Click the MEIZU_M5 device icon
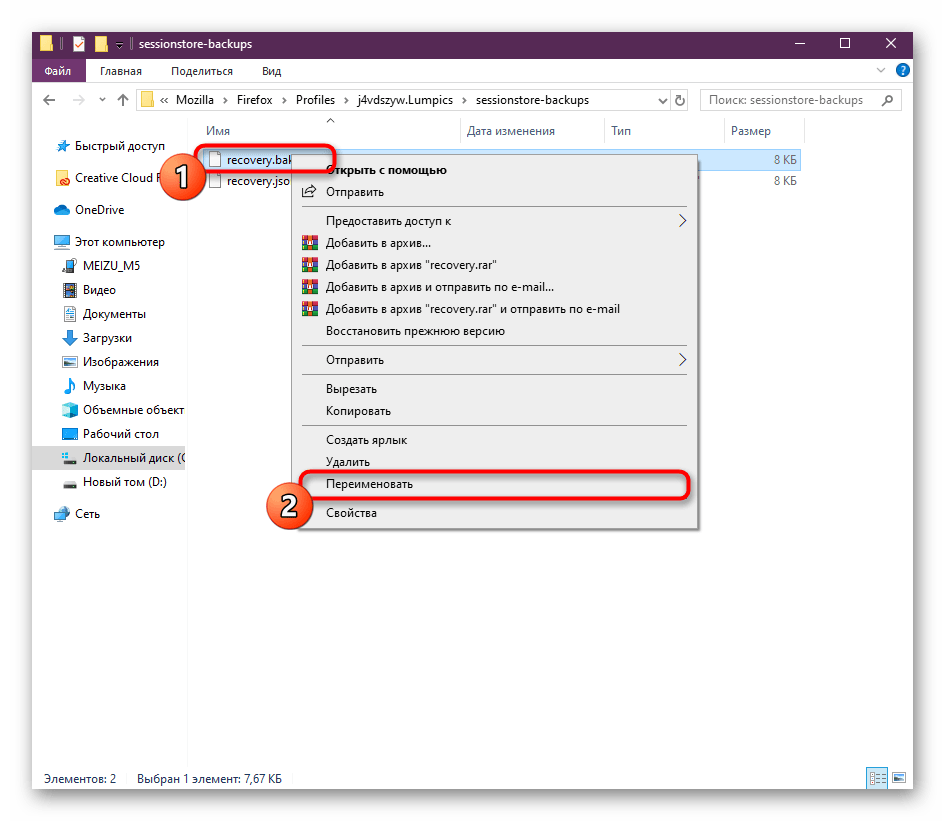This screenshot has height=821, width=945. click(x=70, y=266)
